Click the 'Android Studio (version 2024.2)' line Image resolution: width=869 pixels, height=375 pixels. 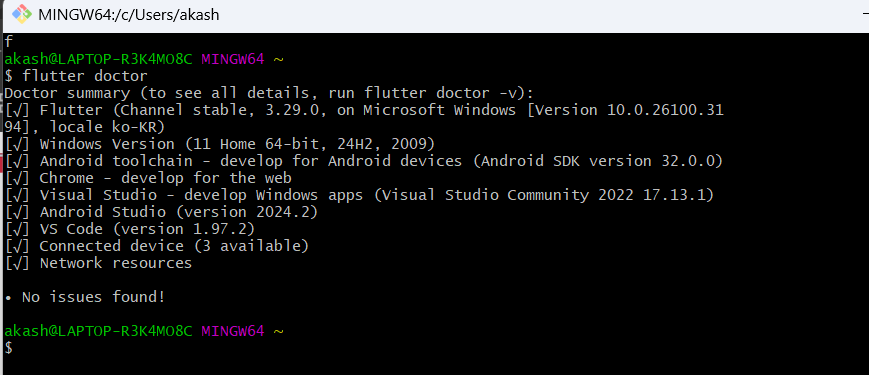(161, 212)
